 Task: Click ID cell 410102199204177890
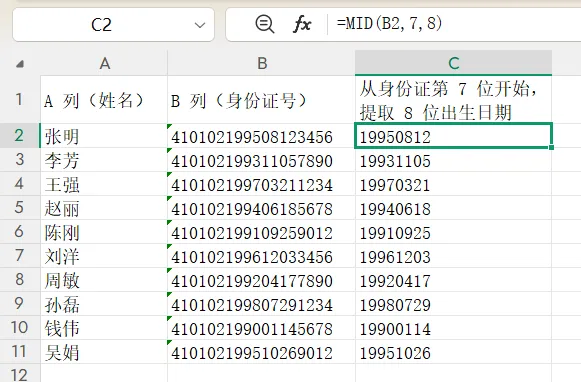(261, 280)
